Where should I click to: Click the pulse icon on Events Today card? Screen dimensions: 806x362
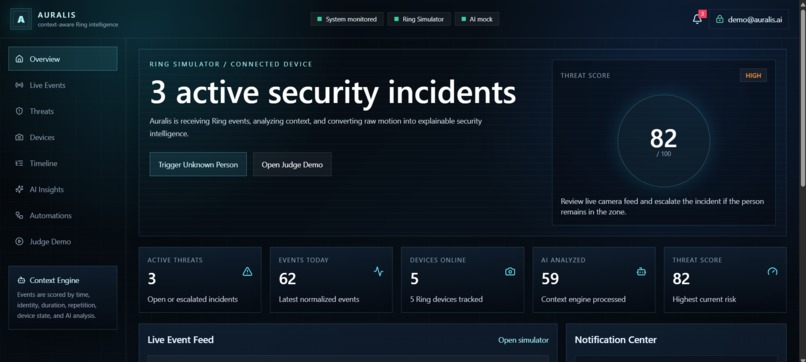(379, 272)
